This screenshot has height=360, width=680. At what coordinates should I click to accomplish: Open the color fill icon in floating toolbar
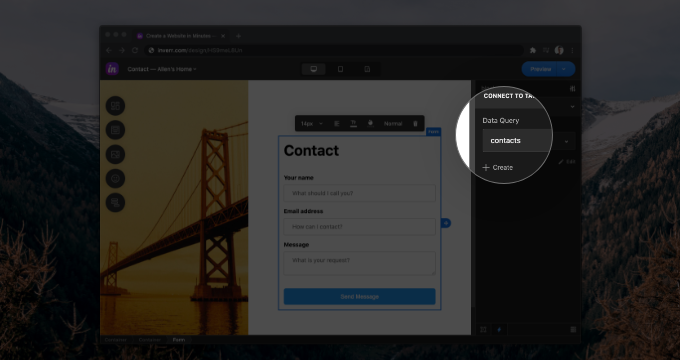coord(370,124)
